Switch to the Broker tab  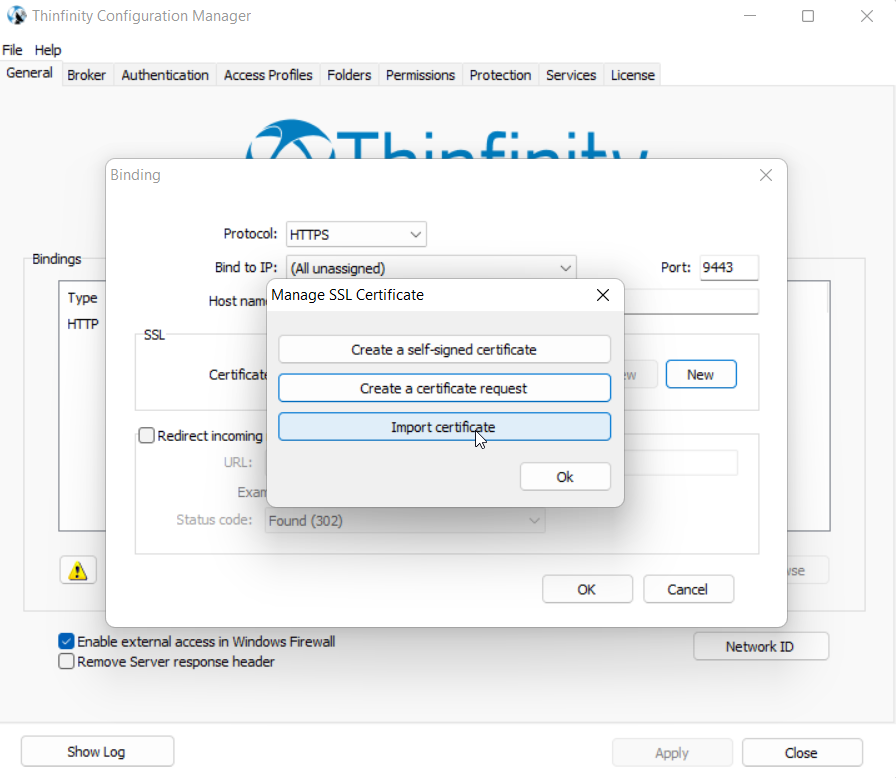(86, 75)
